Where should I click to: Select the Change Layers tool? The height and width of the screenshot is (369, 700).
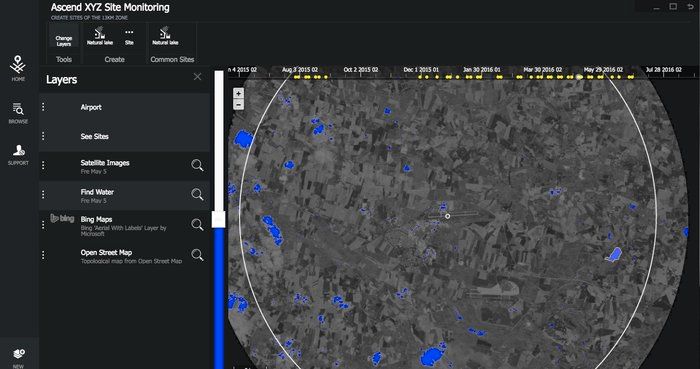(64, 36)
